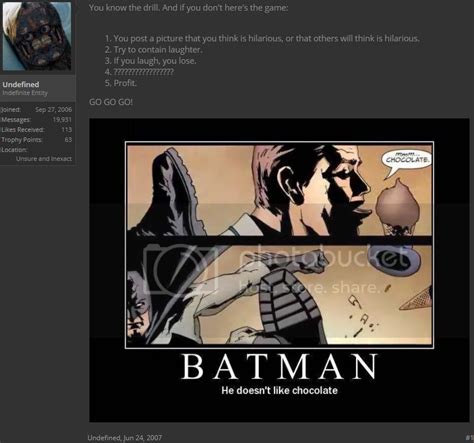Image resolution: width=474 pixels, height=443 pixels.
Task: Open the Undefined username profile link
Action: [x=21, y=84]
